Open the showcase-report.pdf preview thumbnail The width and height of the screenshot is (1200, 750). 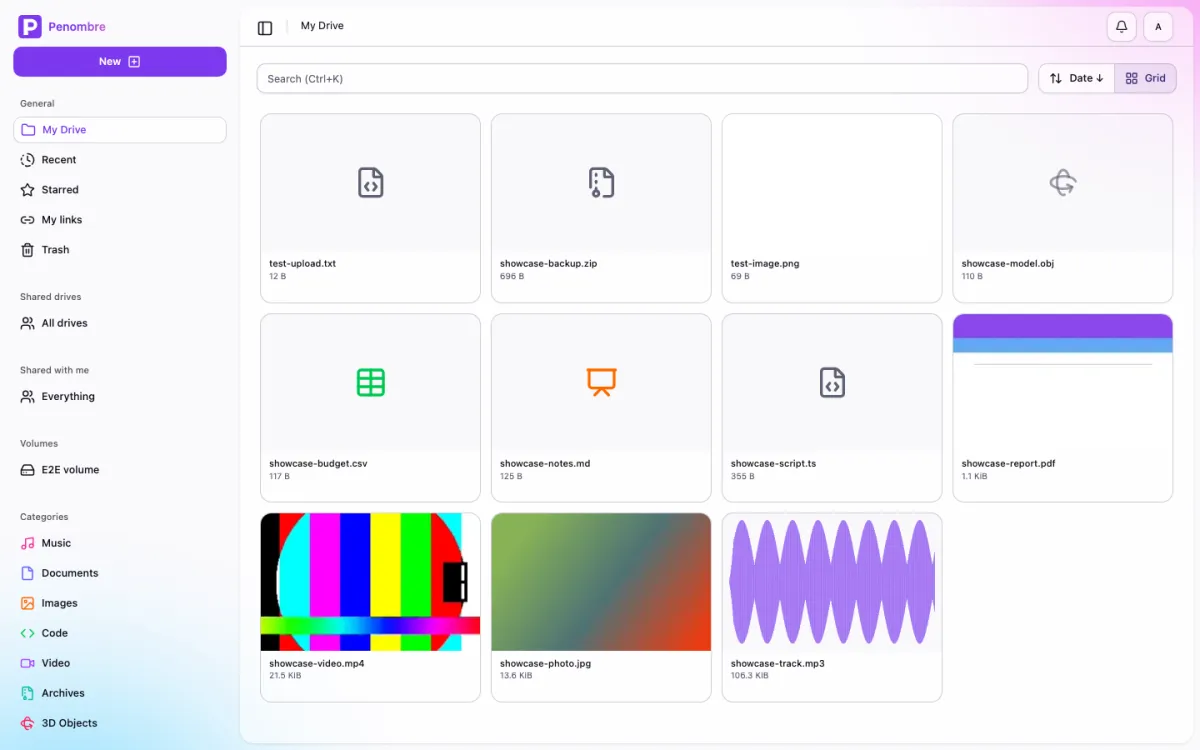[1062, 382]
